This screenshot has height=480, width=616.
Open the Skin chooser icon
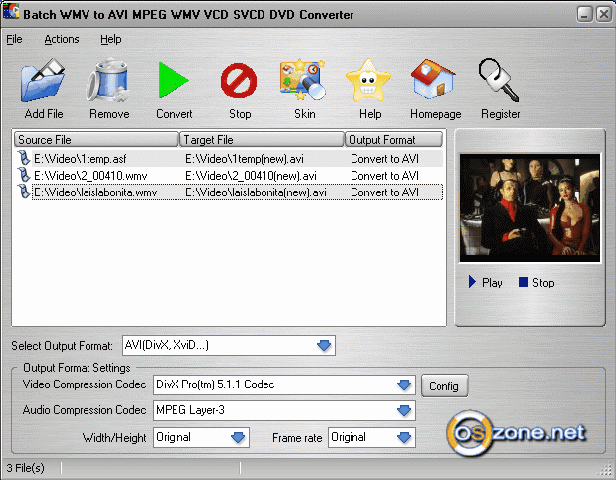coord(303,80)
